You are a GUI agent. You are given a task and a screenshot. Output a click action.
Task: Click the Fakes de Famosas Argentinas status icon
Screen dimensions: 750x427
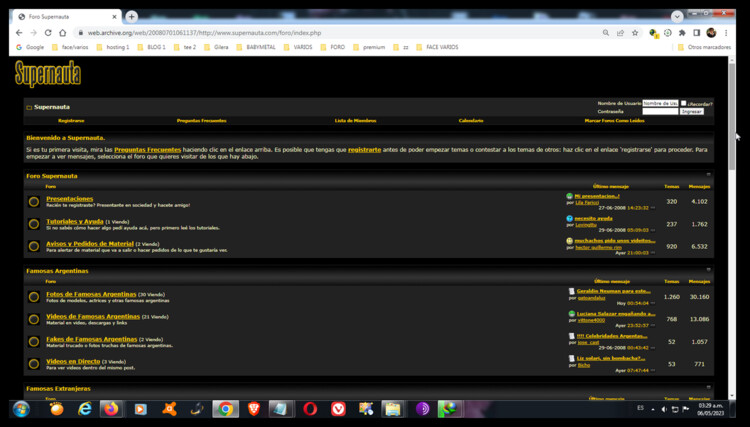pyautogui.click(x=33, y=341)
